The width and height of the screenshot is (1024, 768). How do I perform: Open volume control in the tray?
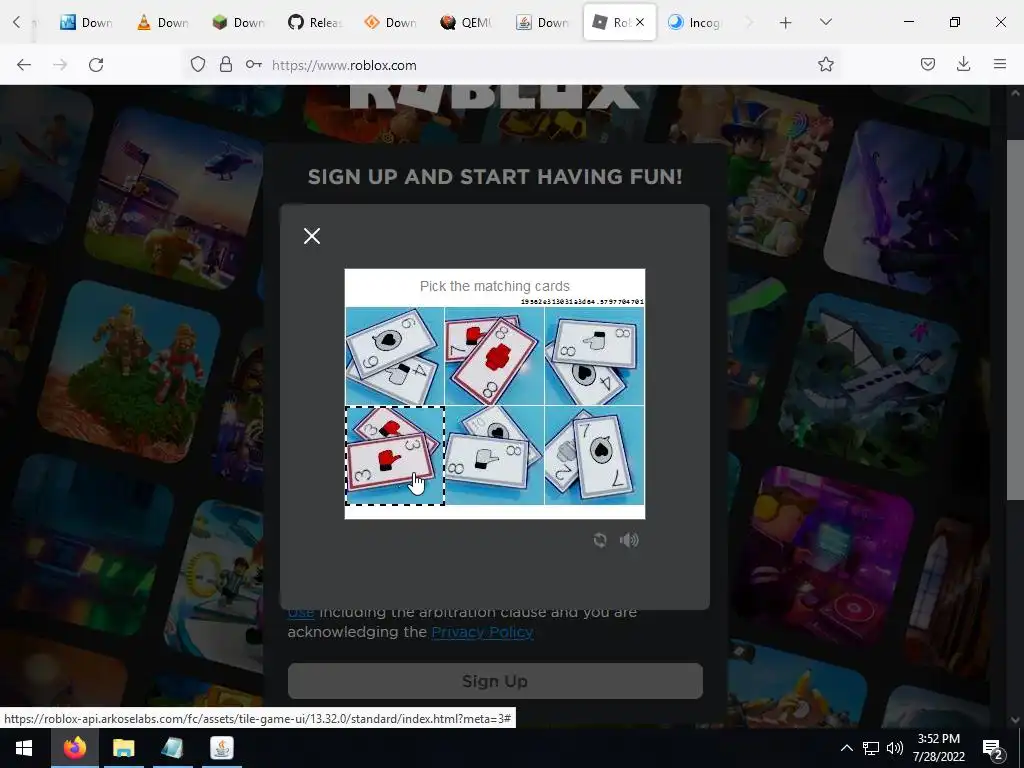(895, 748)
